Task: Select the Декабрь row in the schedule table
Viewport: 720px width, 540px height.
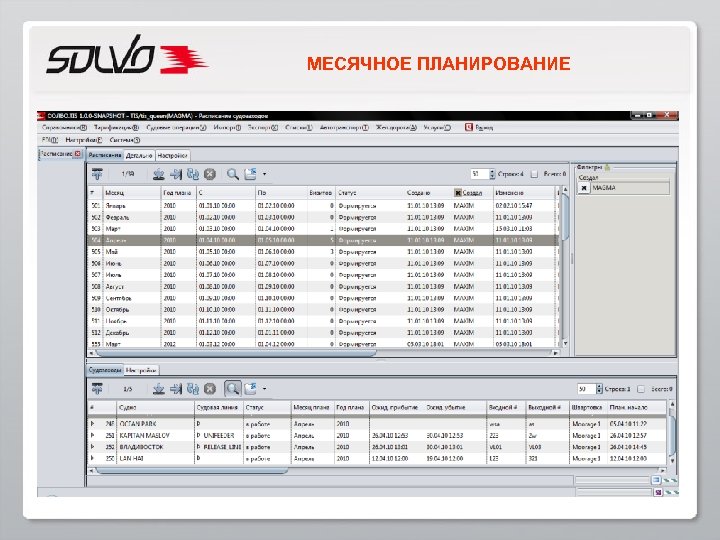Action: [323, 332]
